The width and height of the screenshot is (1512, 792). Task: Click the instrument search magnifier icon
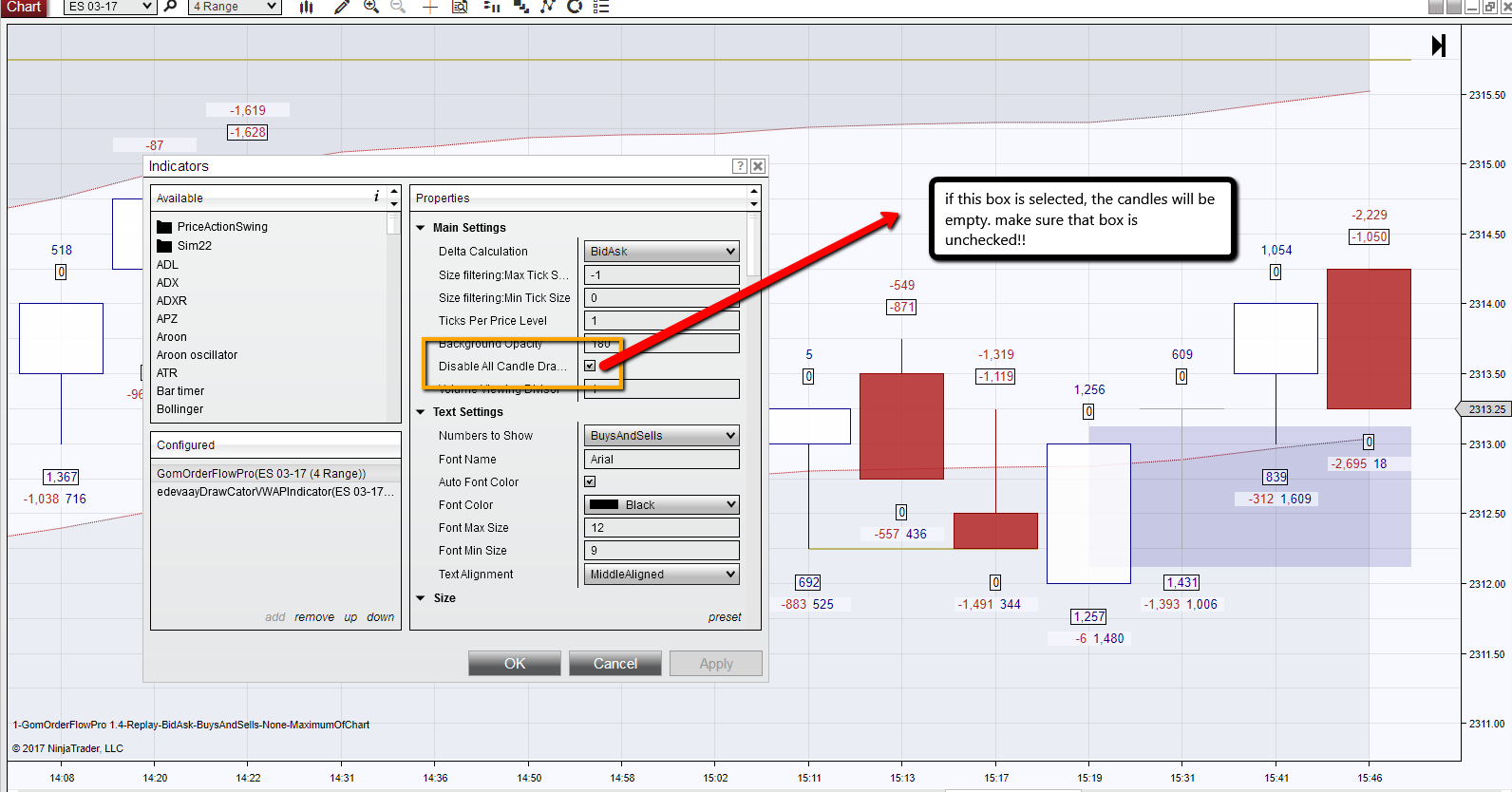(170, 6)
